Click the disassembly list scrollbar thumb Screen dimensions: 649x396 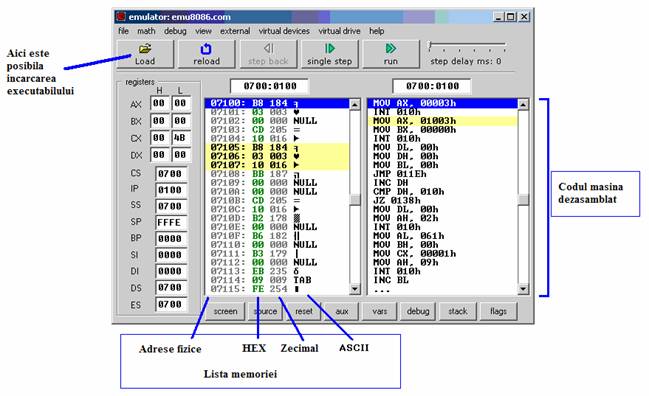pyautogui.click(x=523, y=200)
